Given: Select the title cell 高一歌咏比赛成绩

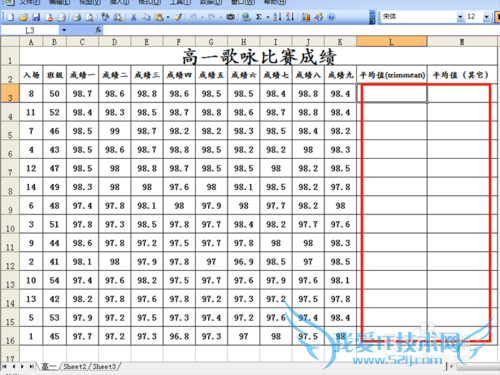Looking at the screenshot, I should pos(259,56).
